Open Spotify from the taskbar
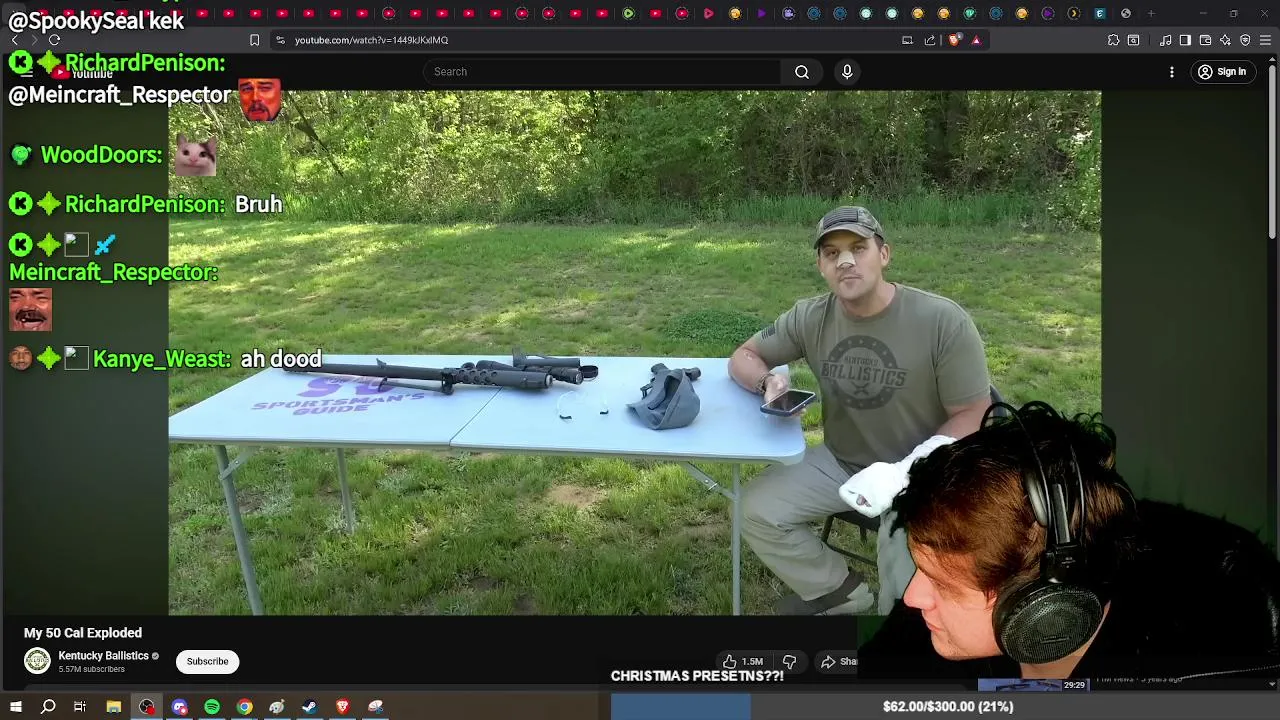The width and height of the screenshot is (1280, 720). click(212, 707)
